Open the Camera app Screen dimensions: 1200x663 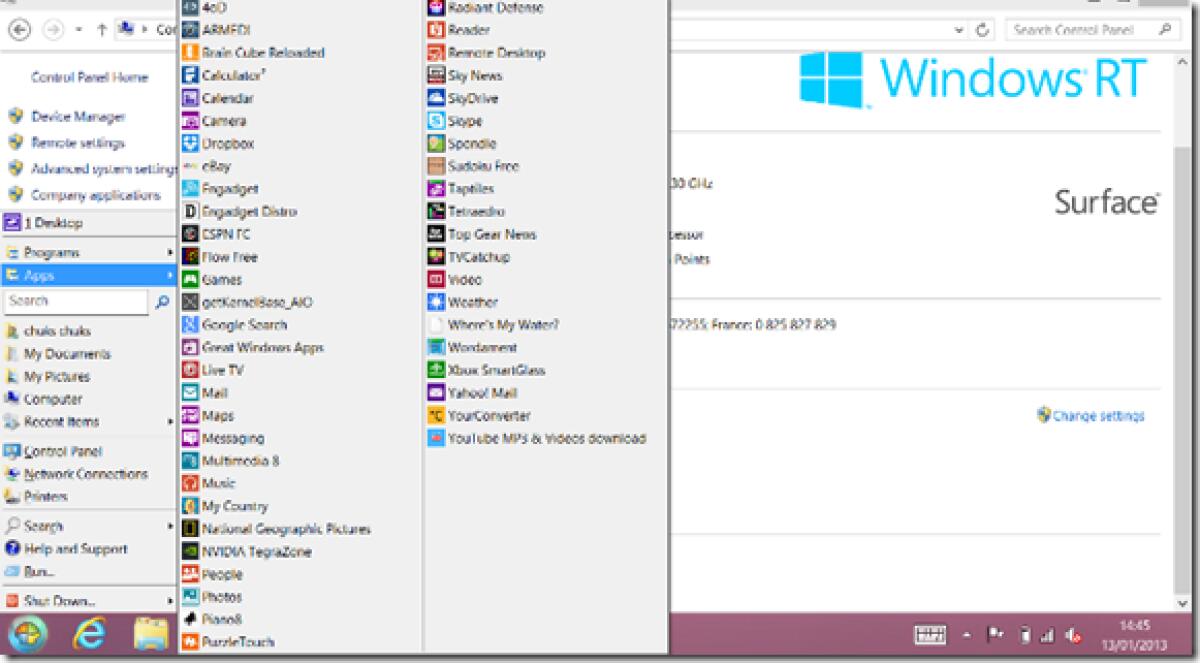222,123
